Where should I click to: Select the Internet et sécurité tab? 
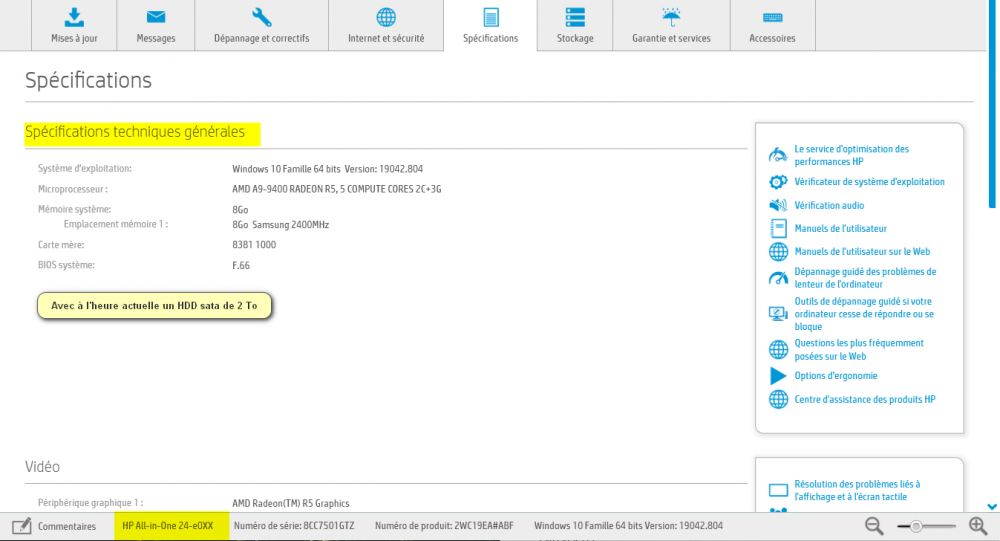[x=386, y=25]
